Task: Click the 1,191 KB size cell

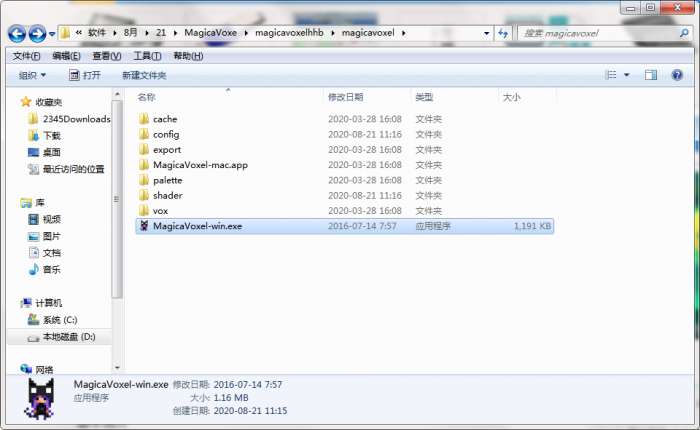Action: pos(532,226)
